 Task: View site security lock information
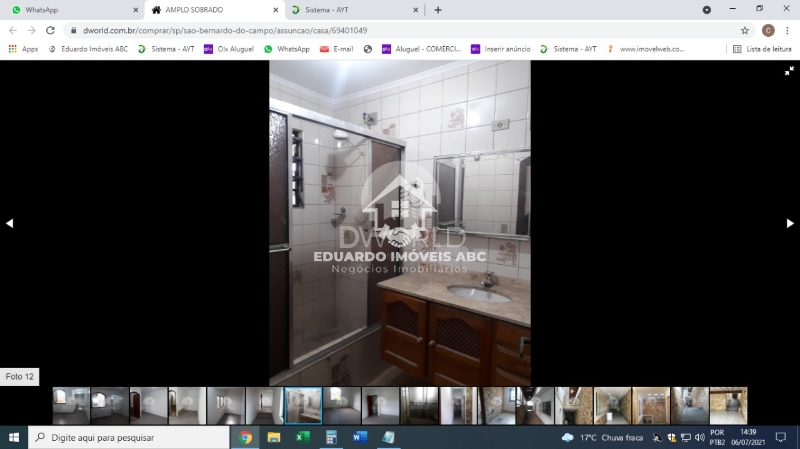click(73, 31)
